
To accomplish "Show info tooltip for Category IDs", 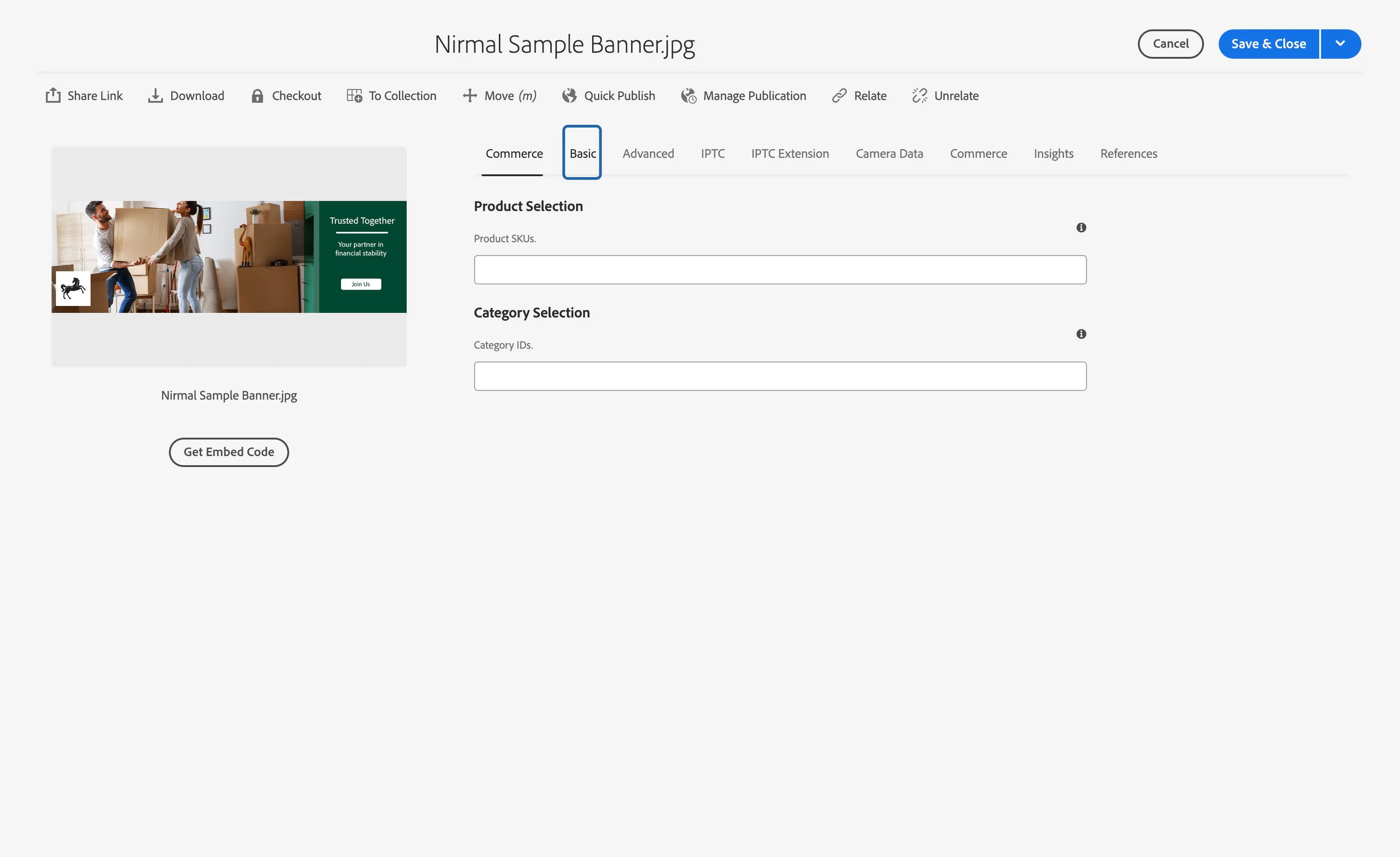I will click(1081, 334).
